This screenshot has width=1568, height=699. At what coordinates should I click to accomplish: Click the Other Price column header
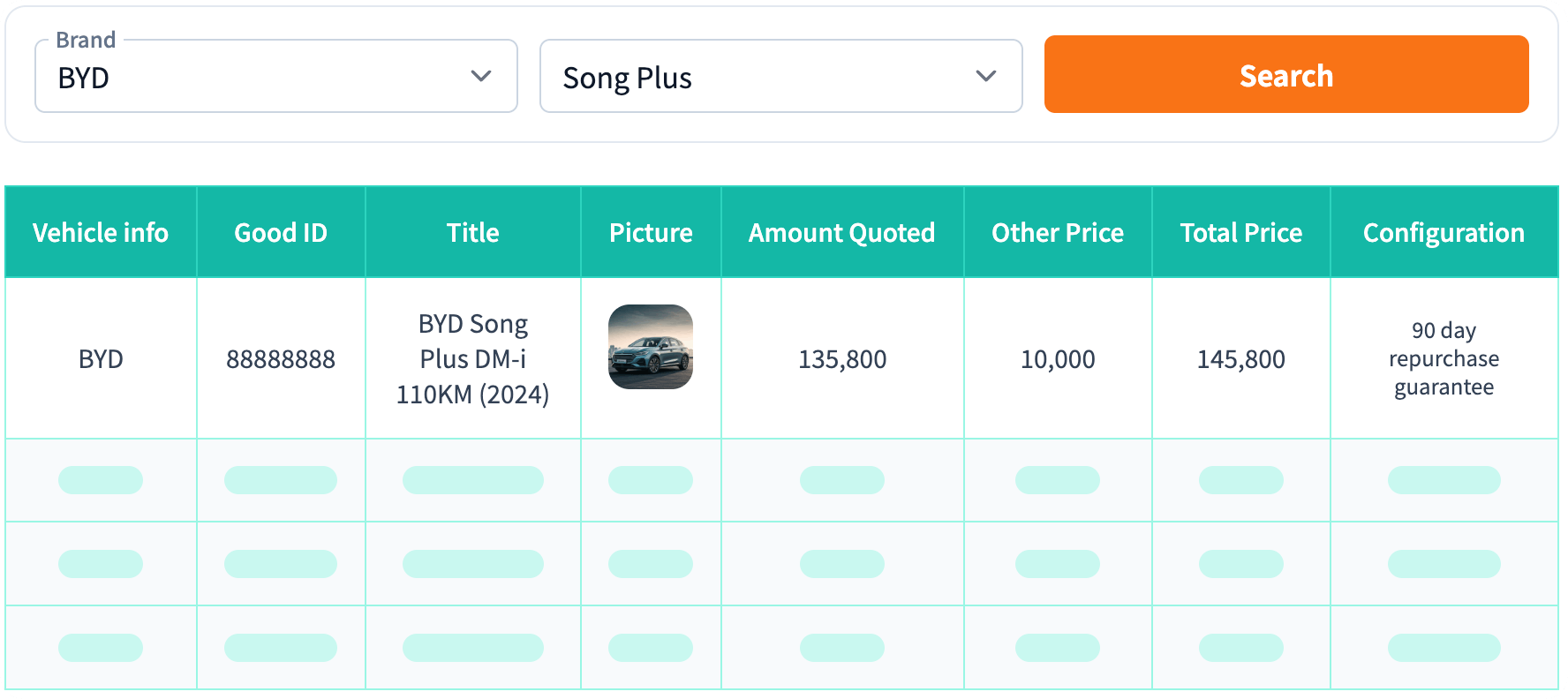point(1058,233)
